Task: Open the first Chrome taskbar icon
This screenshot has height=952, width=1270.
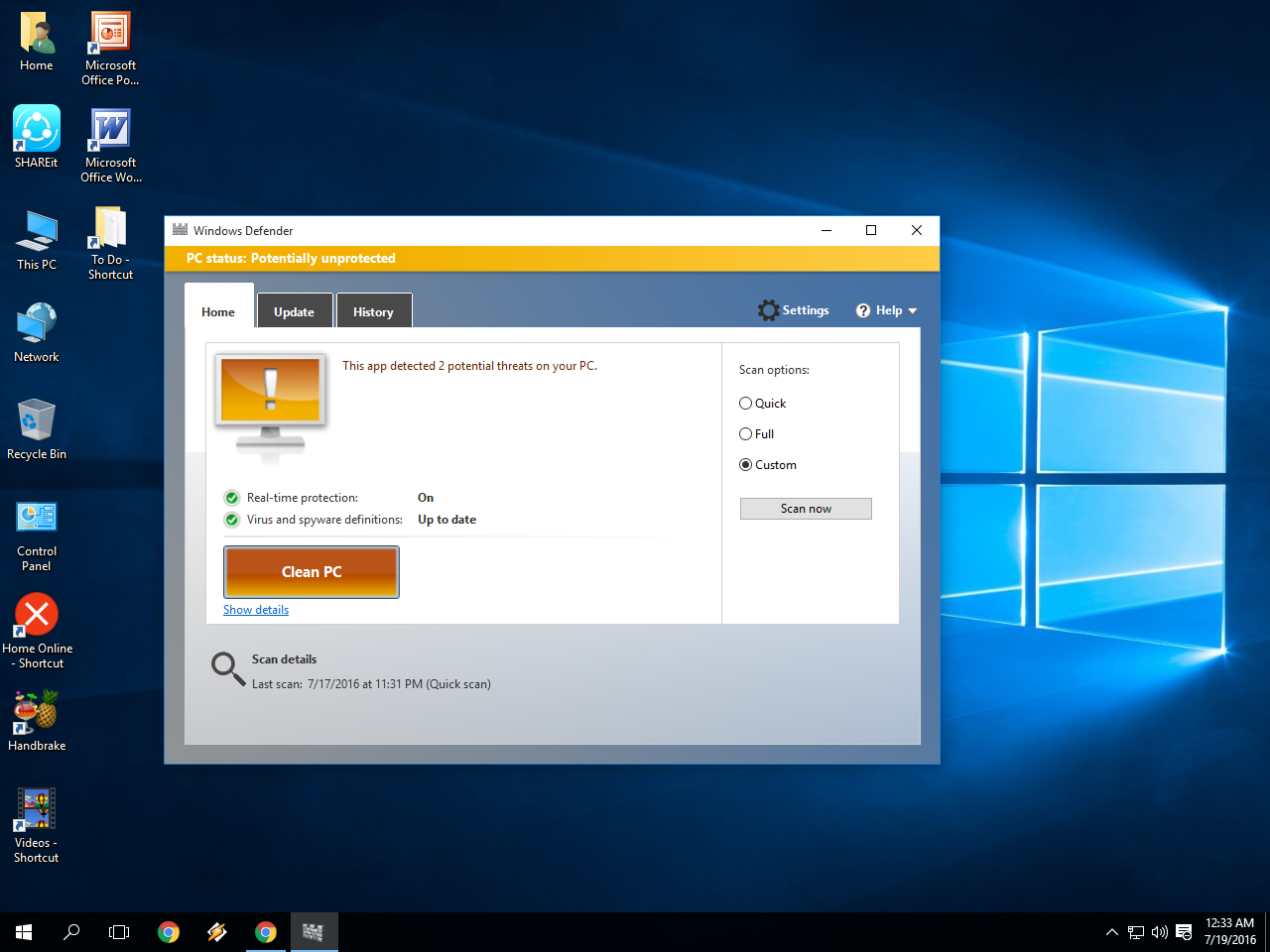Action: (169, 932)
